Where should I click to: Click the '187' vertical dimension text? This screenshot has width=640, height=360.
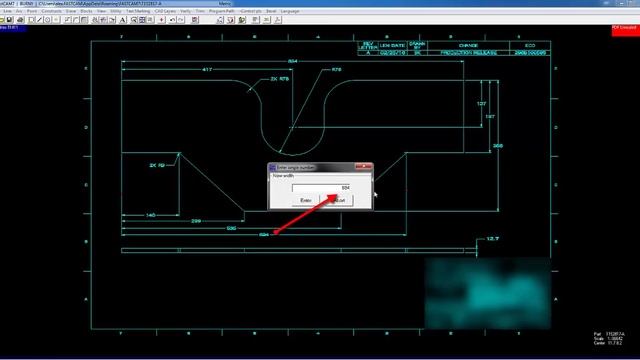[490, 116]
